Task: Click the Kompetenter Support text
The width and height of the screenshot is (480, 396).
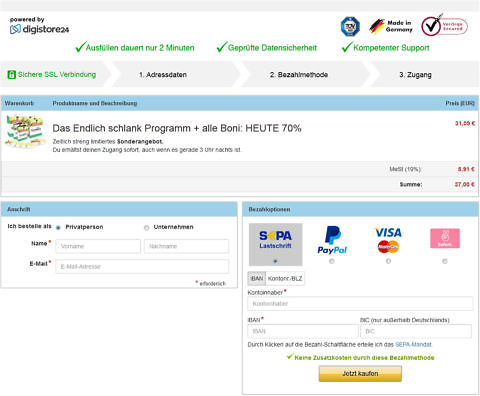Action: [391, 48]
